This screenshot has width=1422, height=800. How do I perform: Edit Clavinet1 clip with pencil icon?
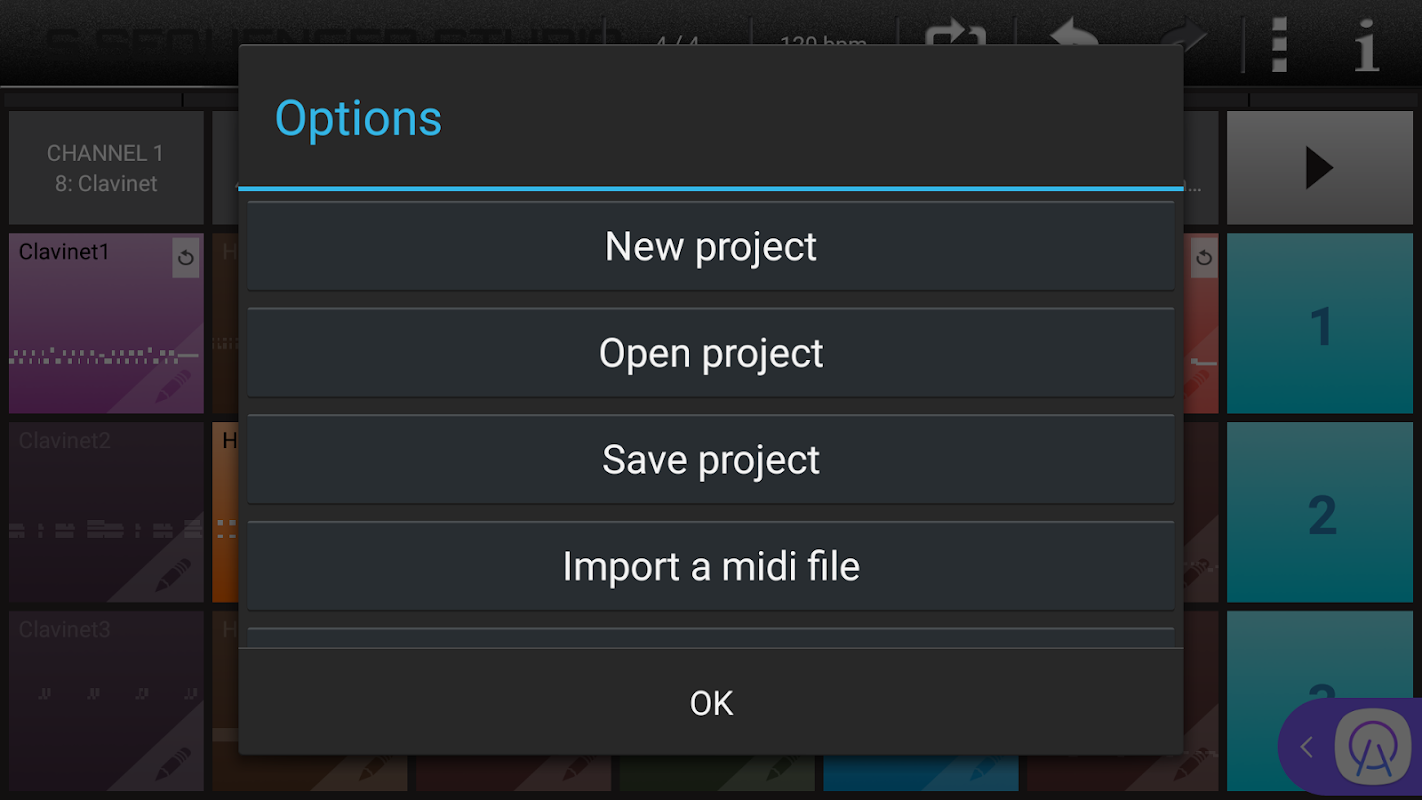(173, 386)
